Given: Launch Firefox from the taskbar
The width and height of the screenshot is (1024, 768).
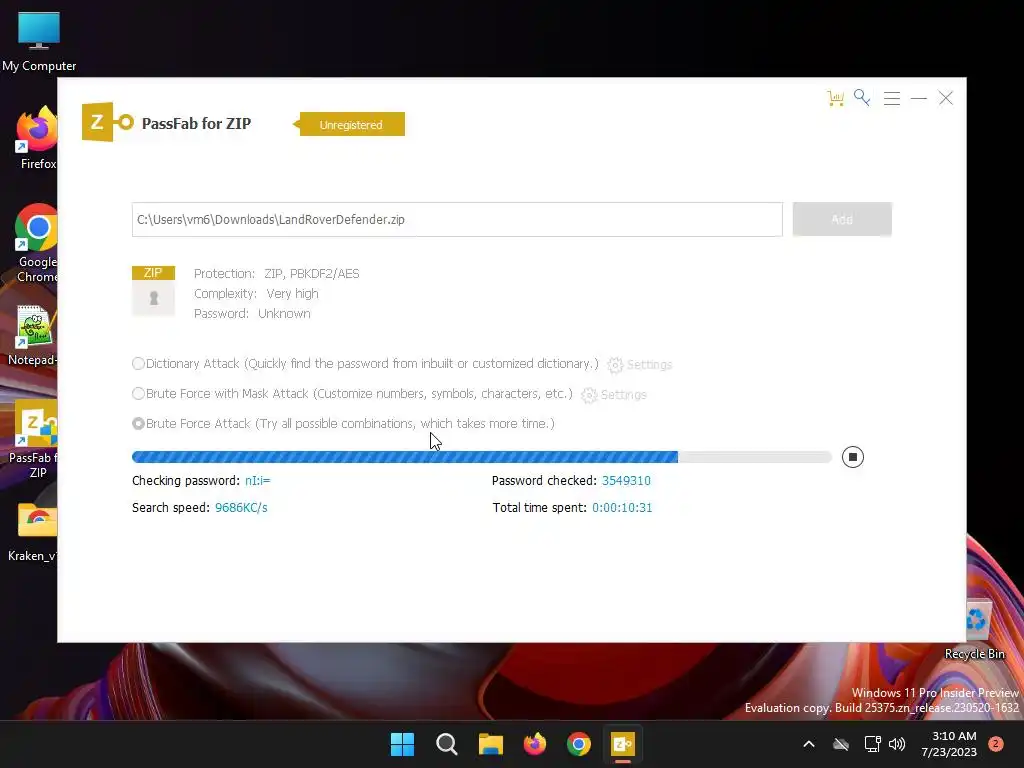Looking at the screenshot, I should point(535,744).
